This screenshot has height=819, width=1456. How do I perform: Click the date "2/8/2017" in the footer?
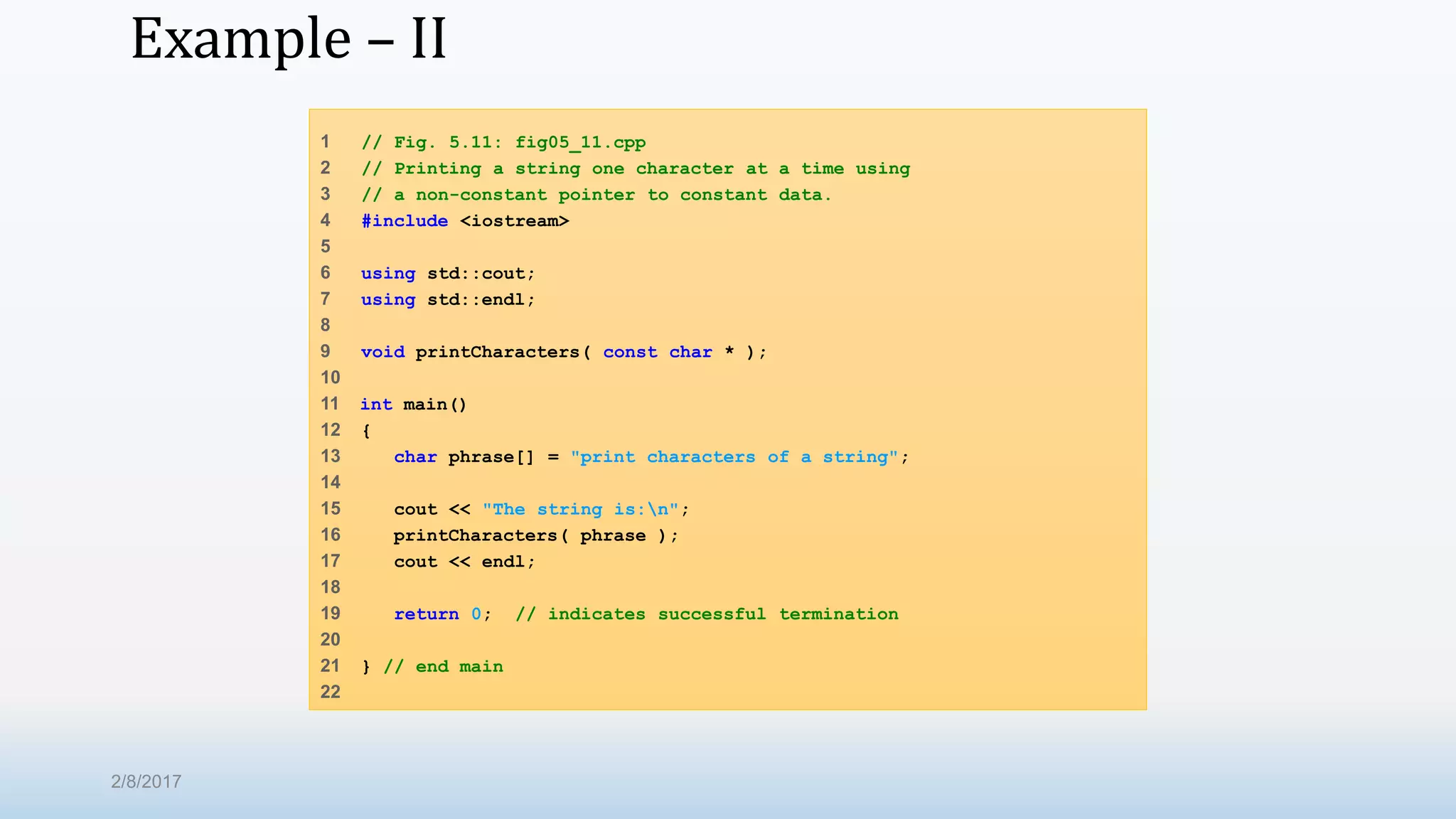coord(146,781)
